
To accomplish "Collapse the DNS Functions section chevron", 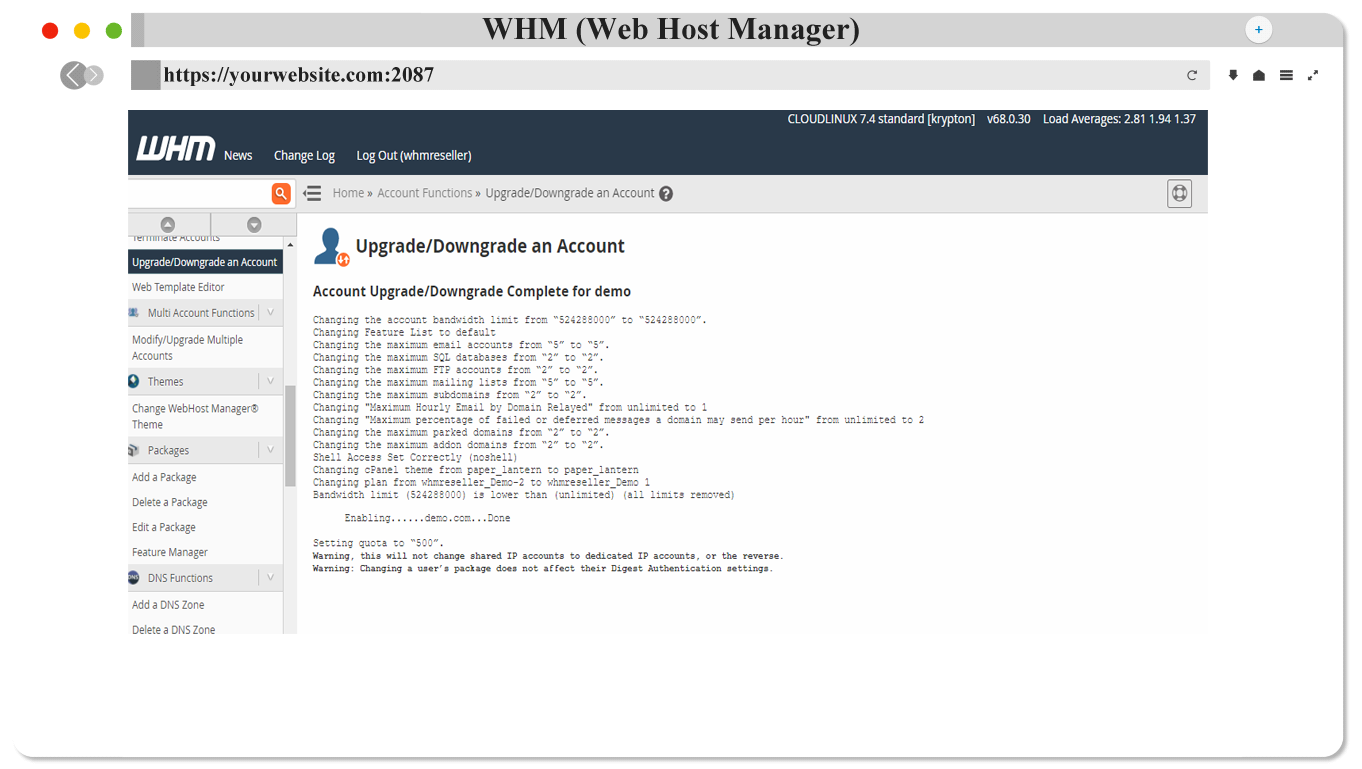I will pyautogui.click(x=270, y=577).
